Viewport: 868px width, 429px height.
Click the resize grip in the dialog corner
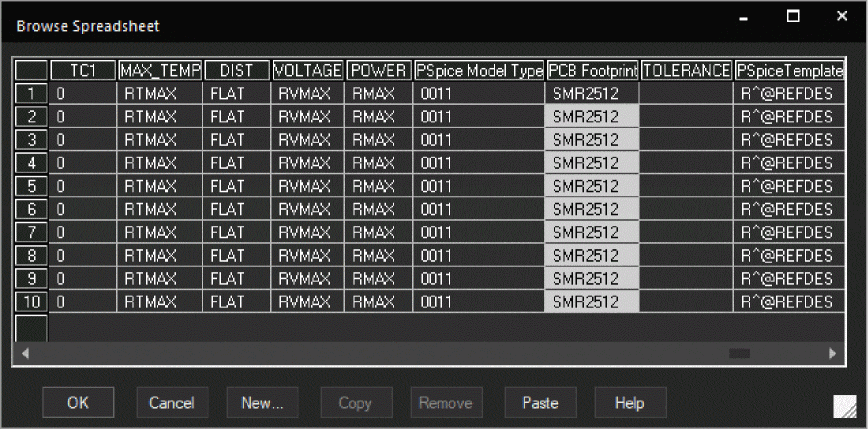click(844, 406)
